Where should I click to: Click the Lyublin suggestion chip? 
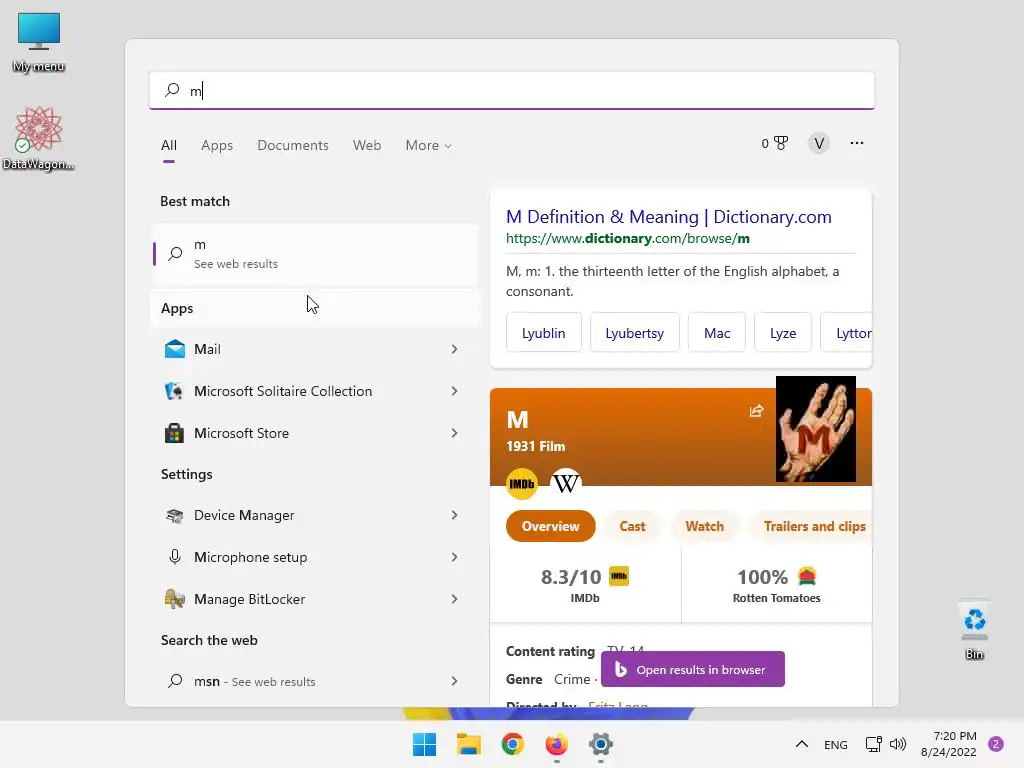click(x=543, y=333)
